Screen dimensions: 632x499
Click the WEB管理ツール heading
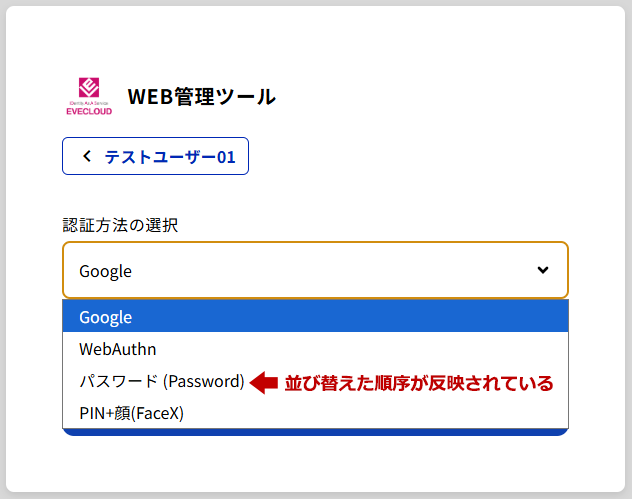click(201, 97)
